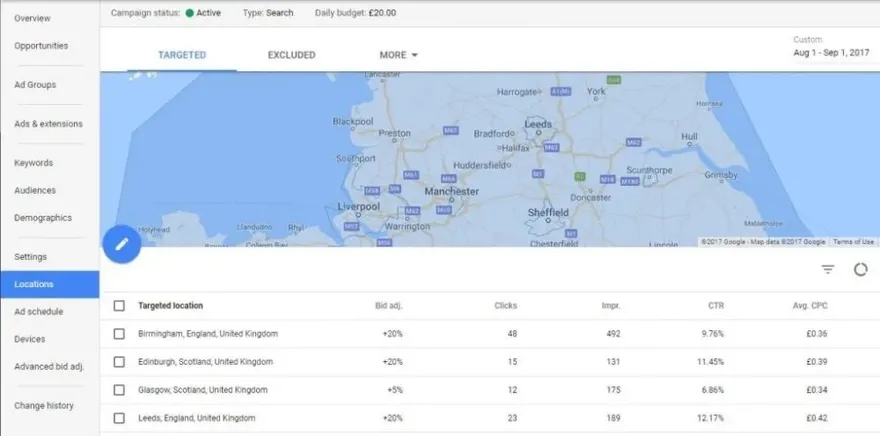The width and height of the screenshot is (880, 436).
Task: Switch to the EXCLUDED tab
Action: pos(291,55)
